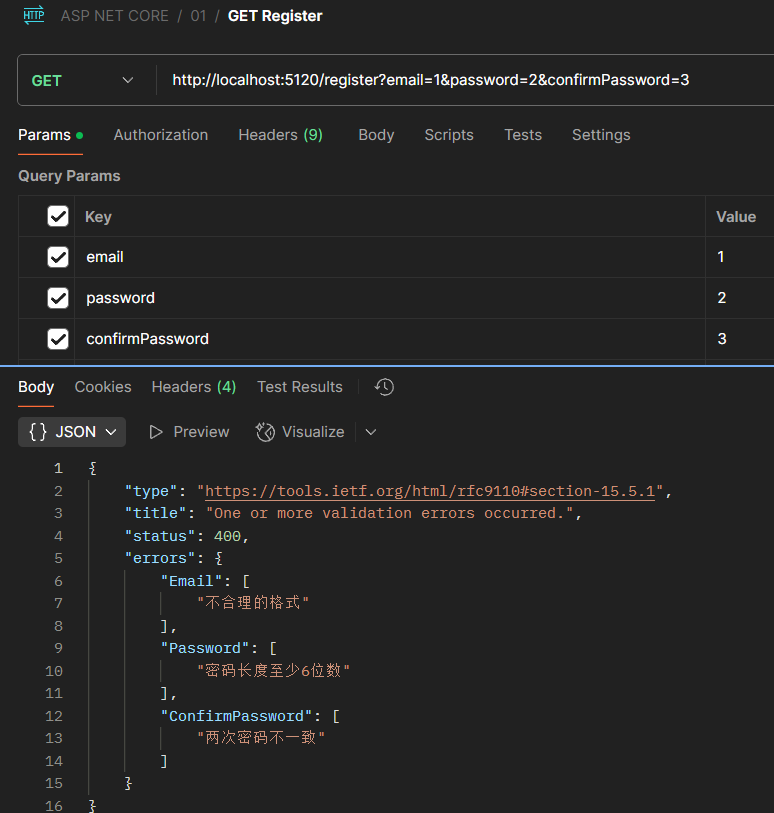Viewport: 774px width, 813px height.
Task: Switch to the Authorization tab
Action: pyautogui.click(x=161, y=135)
